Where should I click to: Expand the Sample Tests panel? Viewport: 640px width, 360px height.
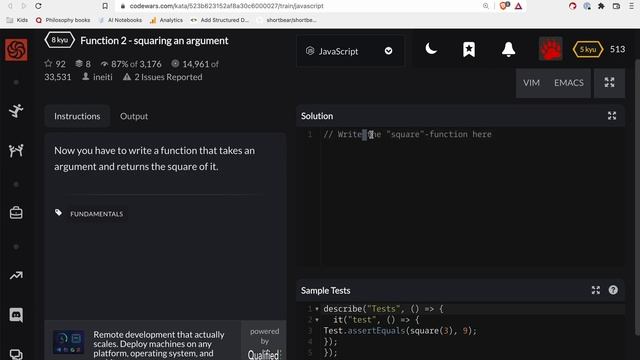tap(596, 290)
